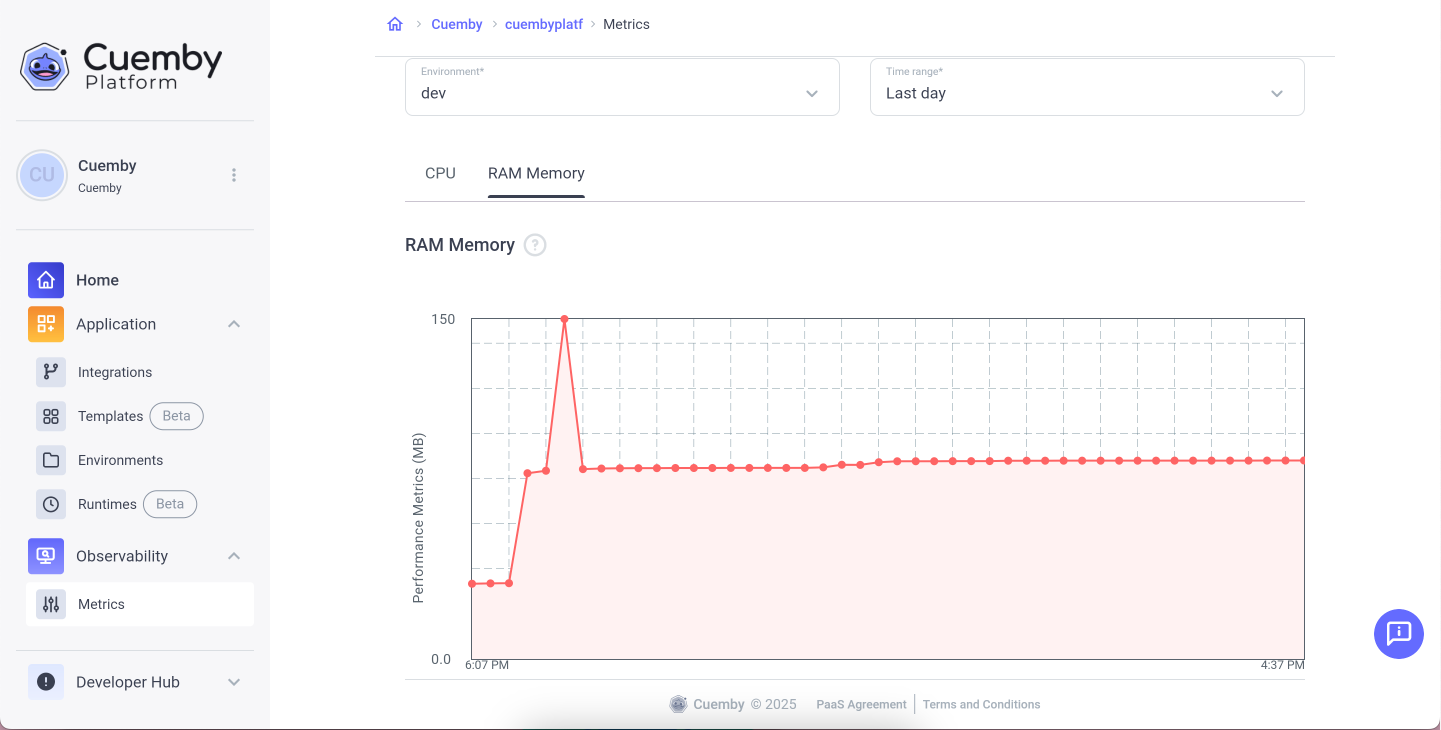This screenshot has height=730, width=1441.
Task: Open the Integrations section
Action: (114, 371)
